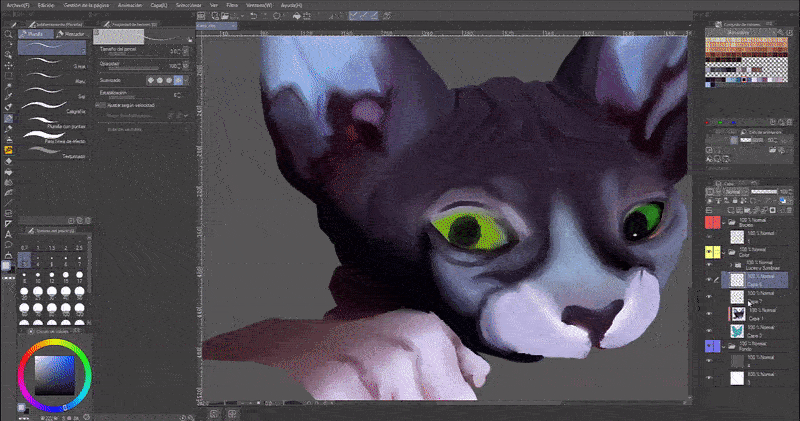This screenshot has width=800, height=421.
Task: Enable the Ajustar según velocidad checkbox
Action: point(103,105)
